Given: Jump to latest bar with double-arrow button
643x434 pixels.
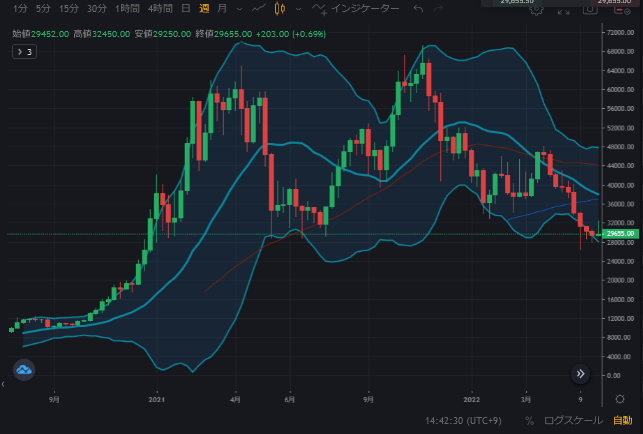Looking at the screenshot, I should tap(581, 374).
